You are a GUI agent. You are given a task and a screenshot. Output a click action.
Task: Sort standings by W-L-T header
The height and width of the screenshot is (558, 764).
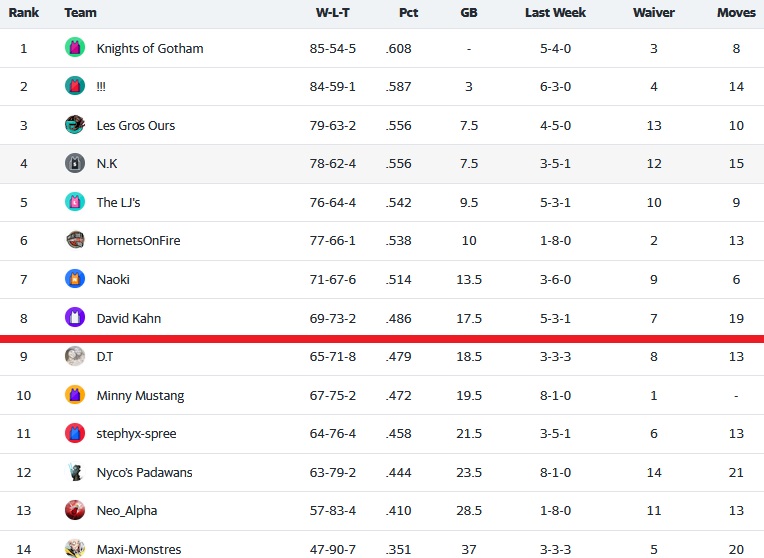(332, 13)
